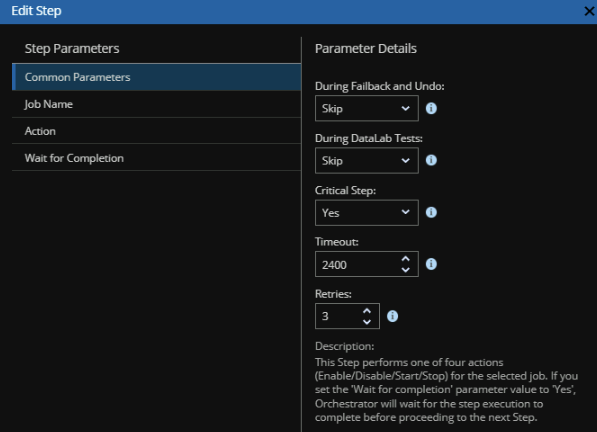
Task: Click inside the Timeout input field
Action: click(358, 264)
